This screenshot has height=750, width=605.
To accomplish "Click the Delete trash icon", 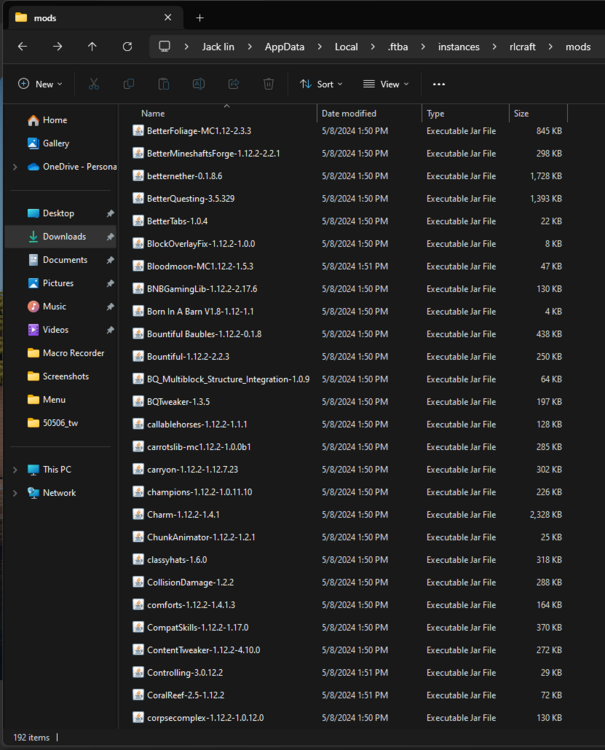I will click(x=268, y=84).
